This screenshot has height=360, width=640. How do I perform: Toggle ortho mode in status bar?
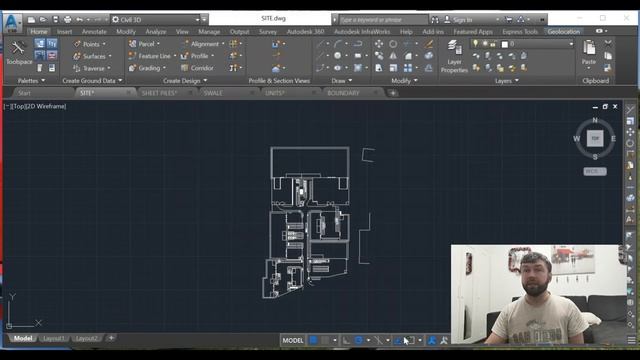click(x=346, y=340)
